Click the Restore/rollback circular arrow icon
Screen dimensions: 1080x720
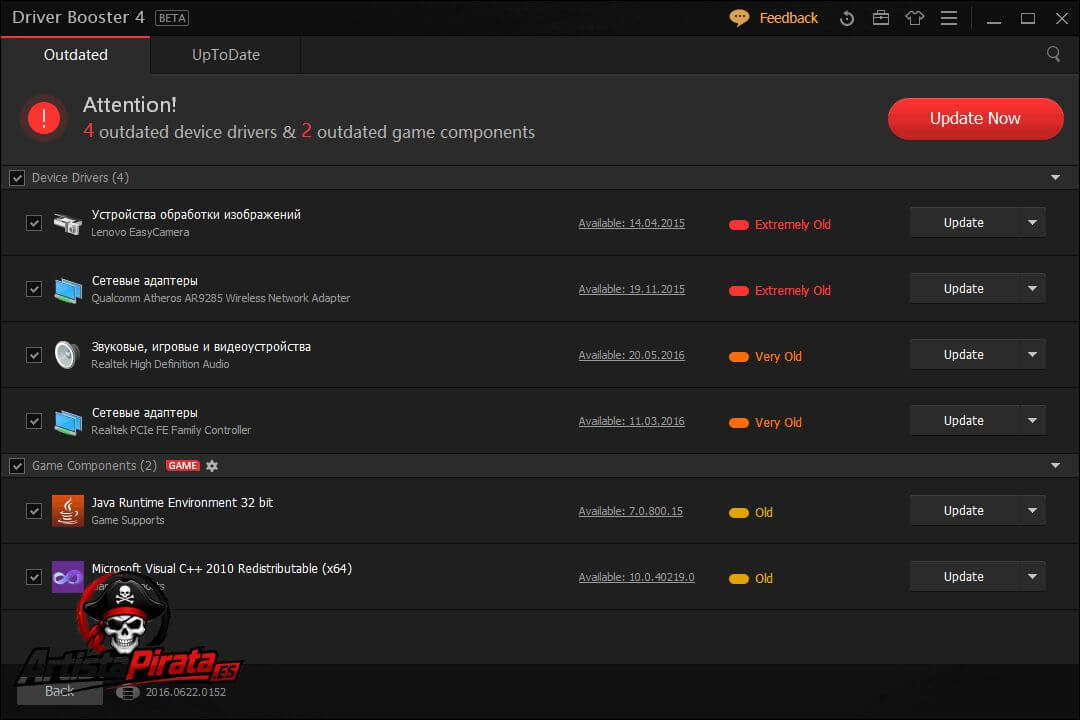coord(847,19)
